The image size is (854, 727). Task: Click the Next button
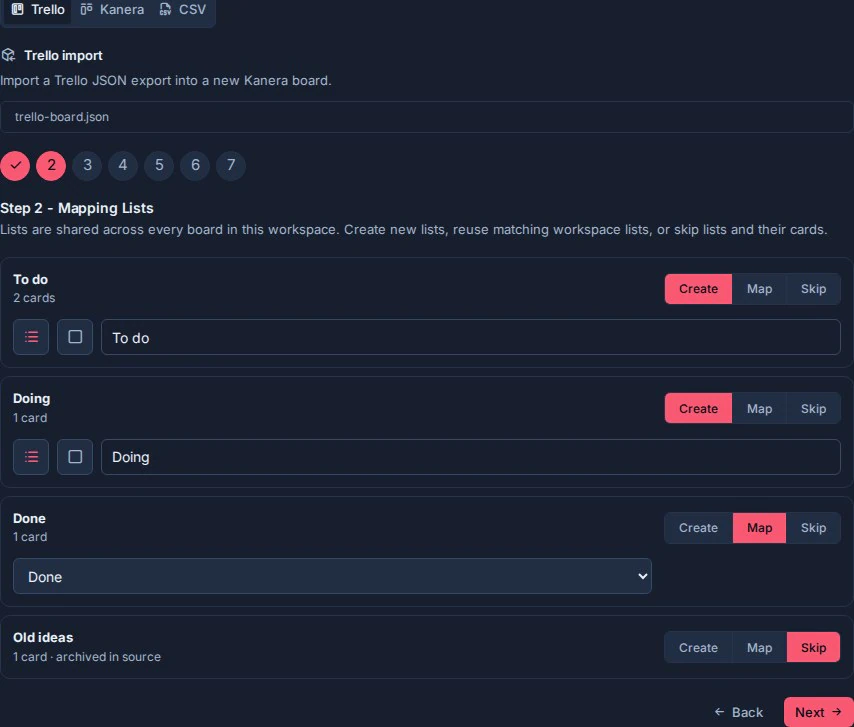pos(818,712)
